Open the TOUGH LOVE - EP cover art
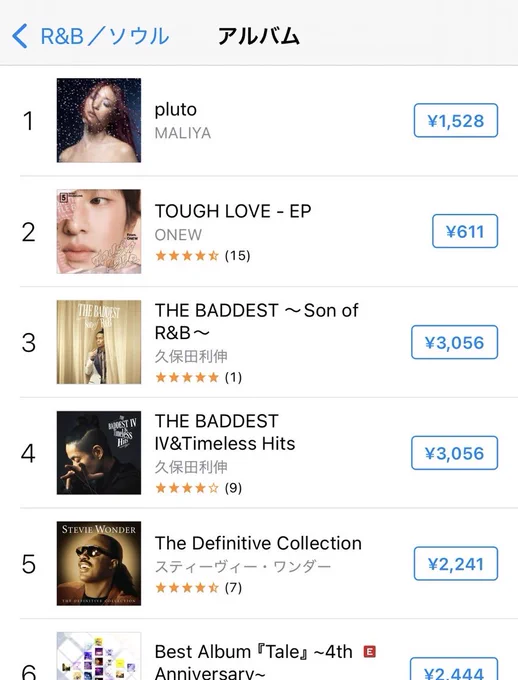This screenshot has height=680, width=518. tap(99, 232)
